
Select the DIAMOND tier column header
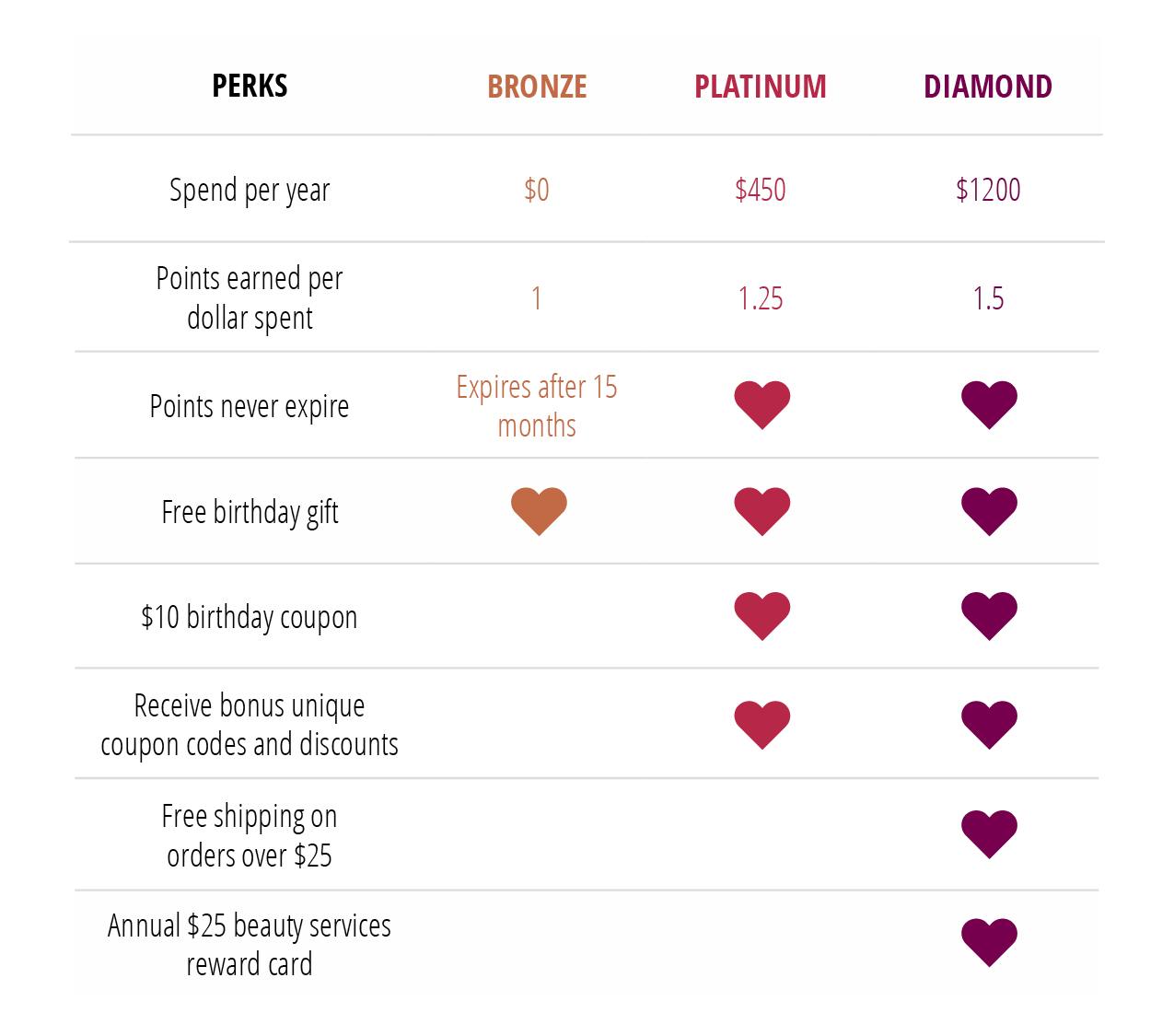pyautogui.click(x=988, y=87)
